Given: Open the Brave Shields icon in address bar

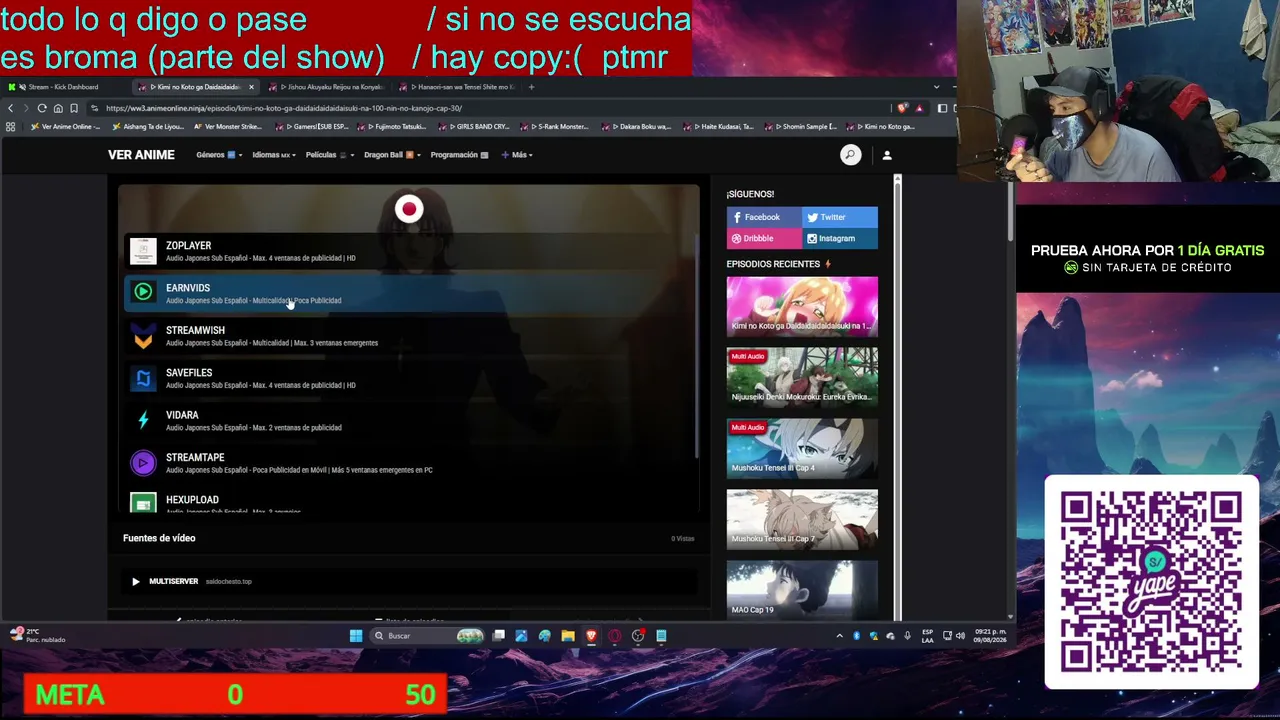Looking at the screenshot, I should [903, 108].
